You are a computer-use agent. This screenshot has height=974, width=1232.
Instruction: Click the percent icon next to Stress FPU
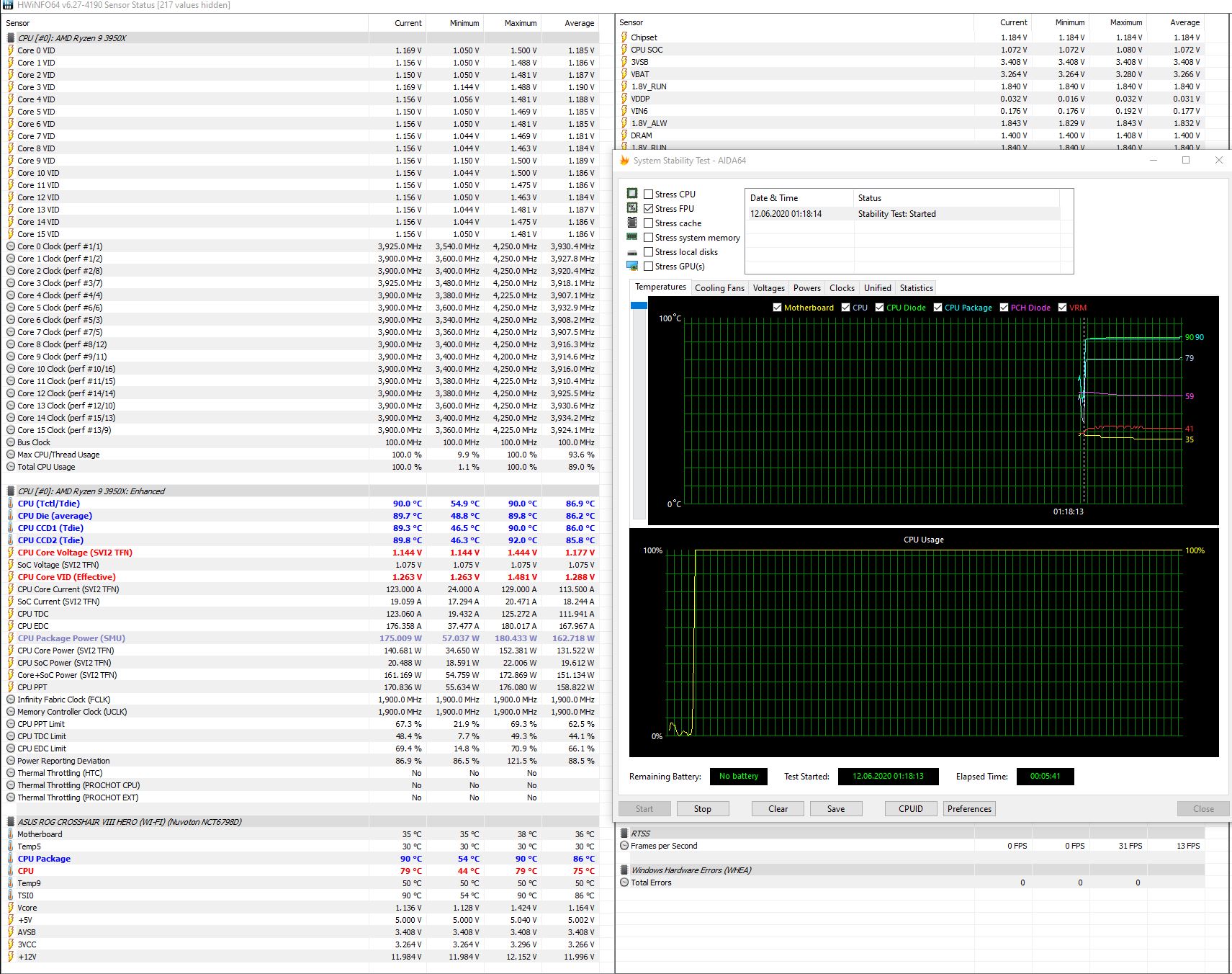click(632, 208)
